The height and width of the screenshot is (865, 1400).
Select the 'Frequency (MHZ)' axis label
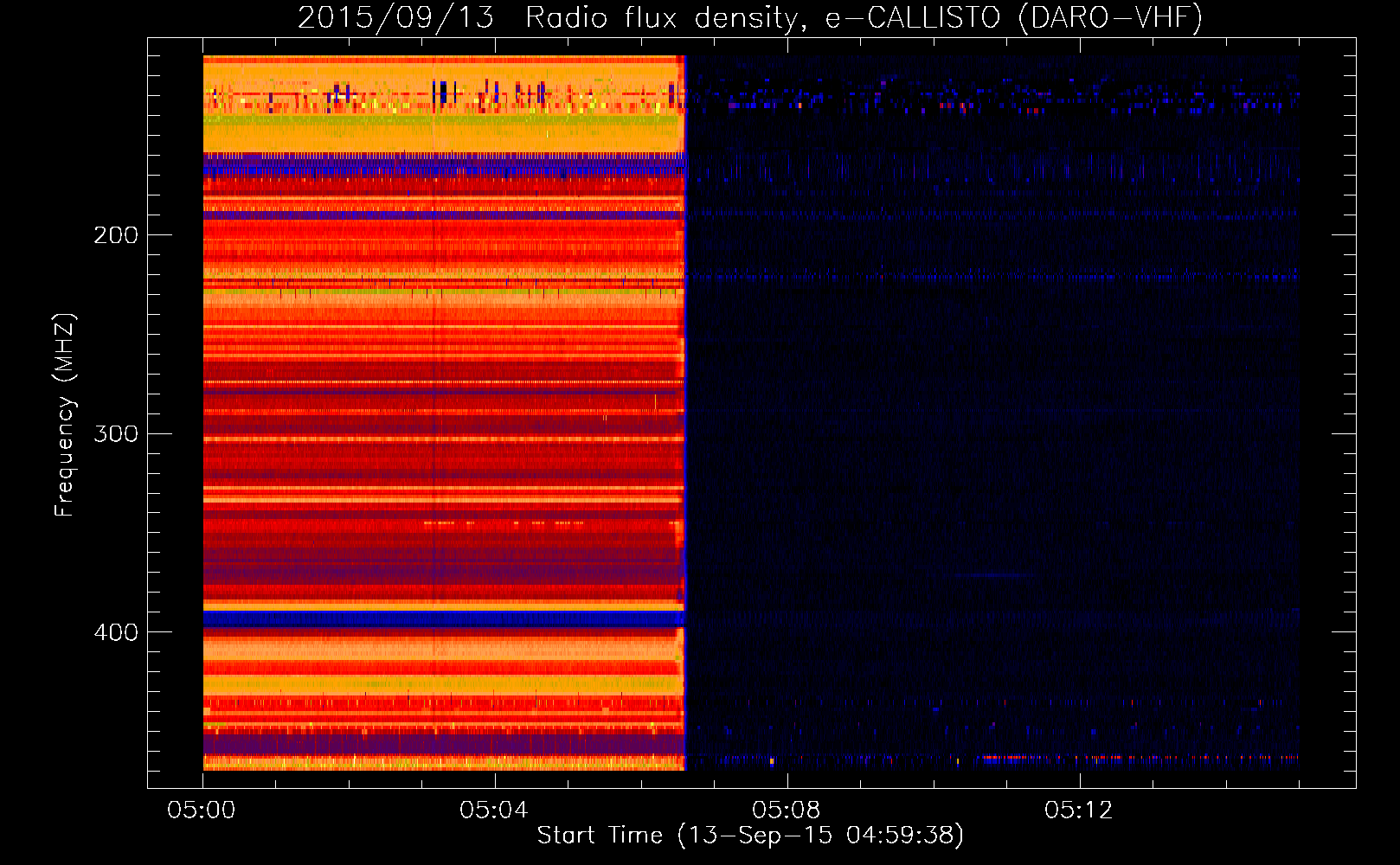click(65, 414)
